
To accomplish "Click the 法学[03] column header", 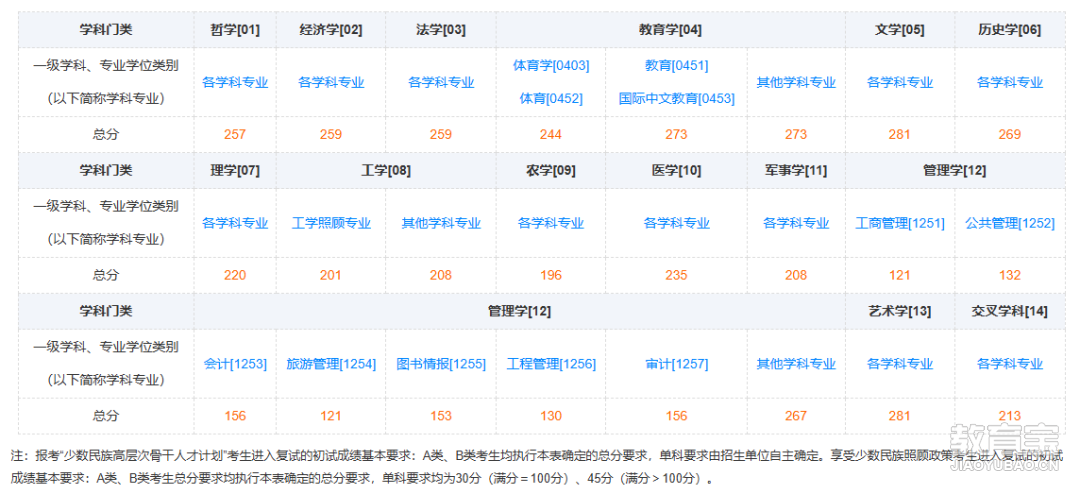I will [441, 30].
